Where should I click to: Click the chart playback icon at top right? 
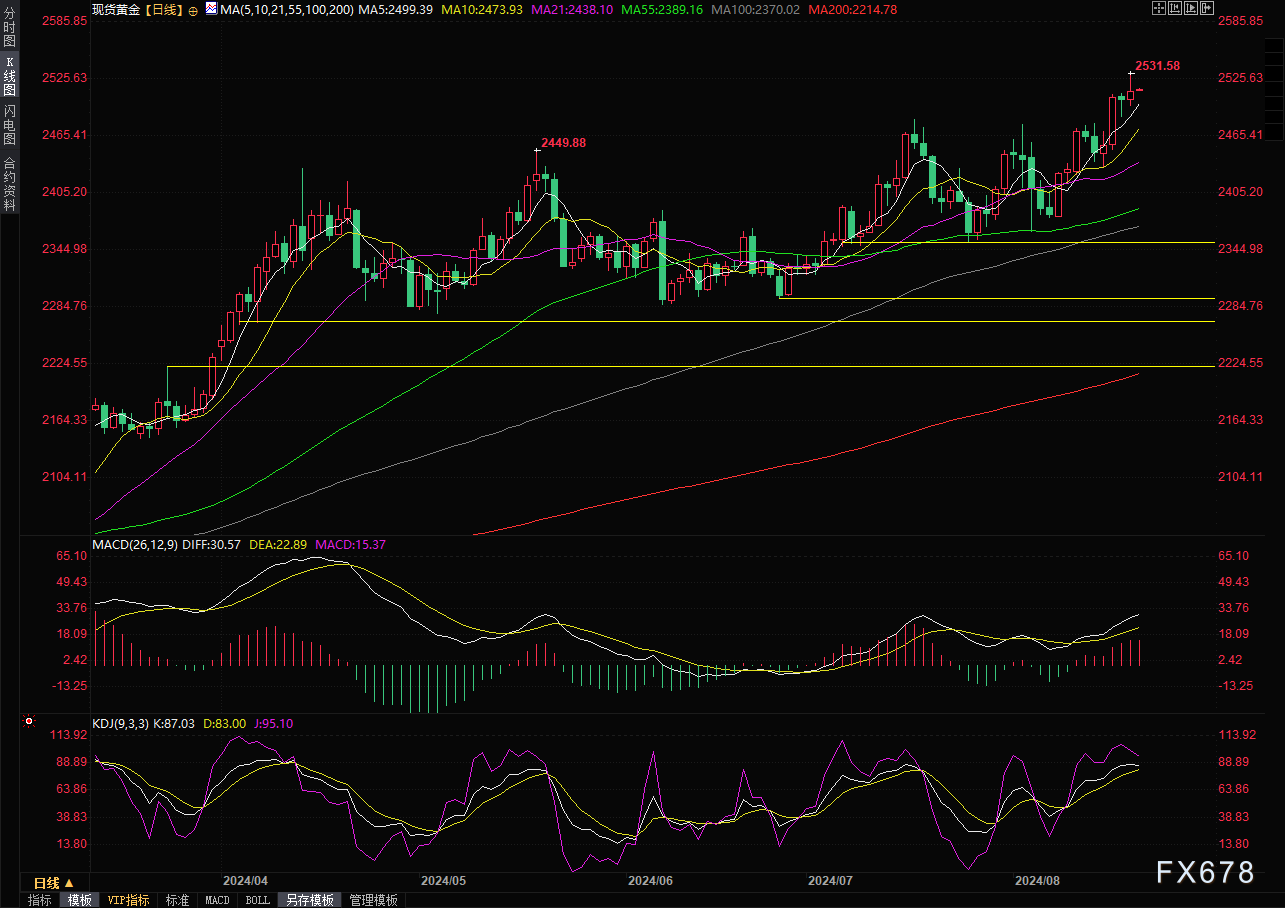click(x=1192, y=8)
